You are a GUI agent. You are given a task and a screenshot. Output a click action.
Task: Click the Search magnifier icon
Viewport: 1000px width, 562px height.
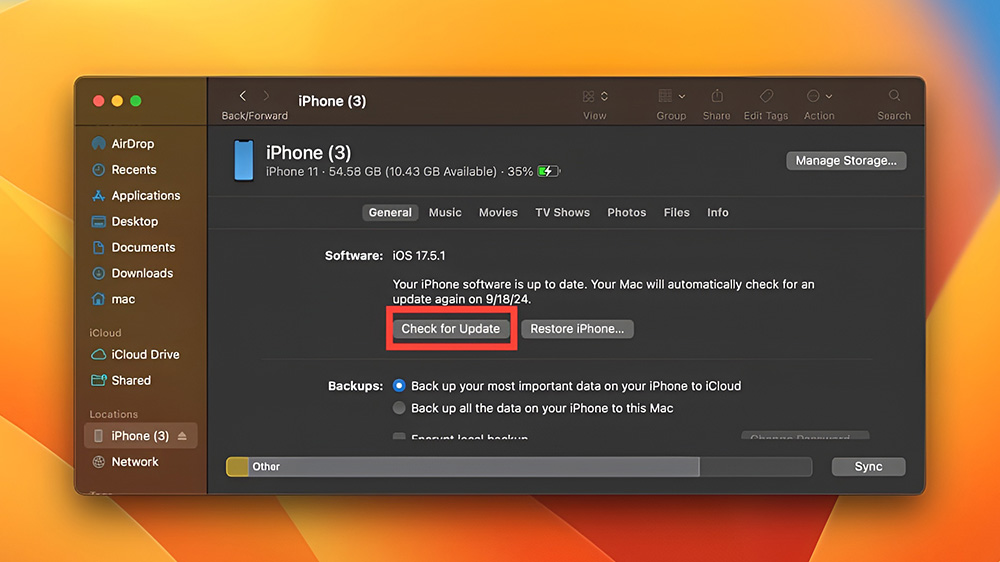pyautogui.click(x=894, y=96)
